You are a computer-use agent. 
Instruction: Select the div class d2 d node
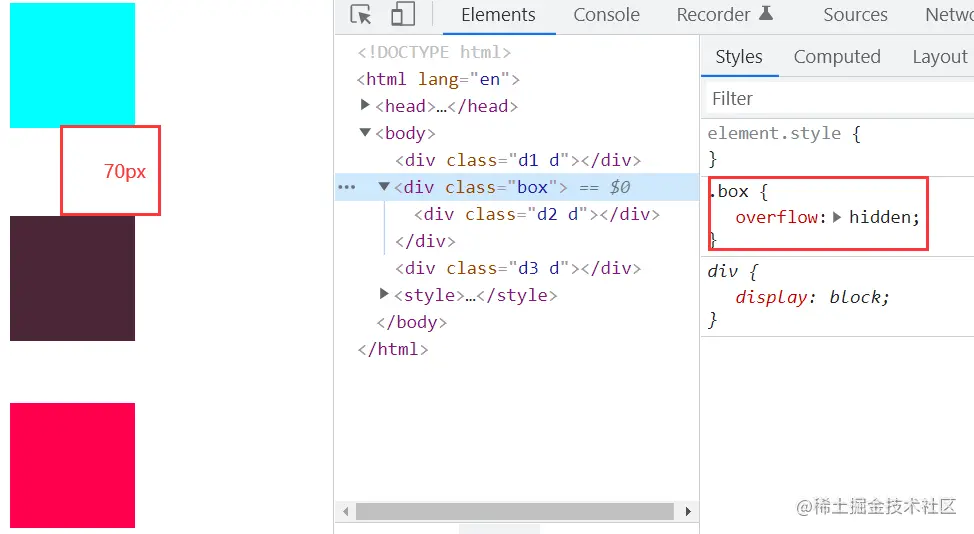(x=537, y=214)
